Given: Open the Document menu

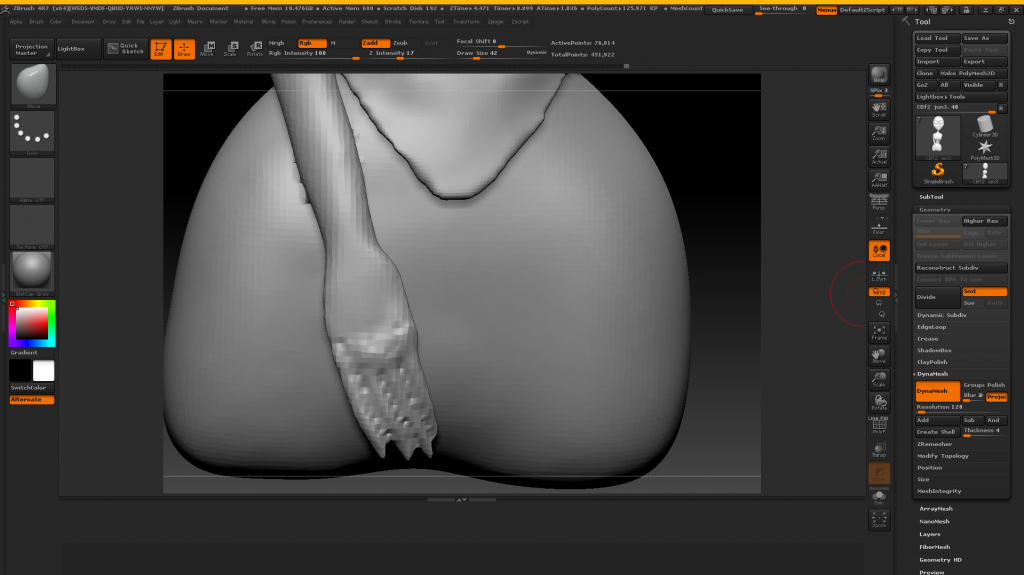Looking at the screenshot, I should (x=83, y=22).
